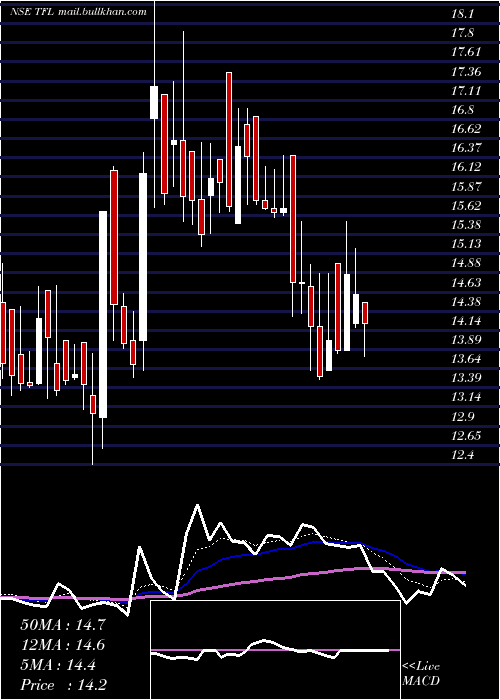This screenshot has width=500, height=700.
Task: Click the 17.36 price axis label
Action: coord(466,71)
